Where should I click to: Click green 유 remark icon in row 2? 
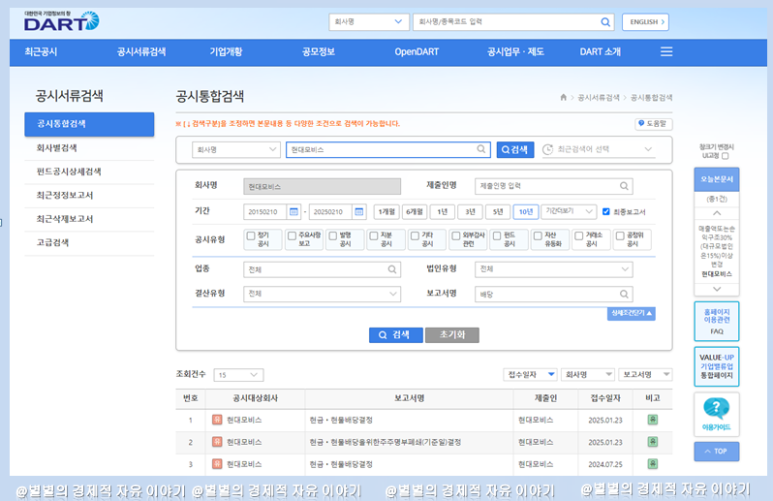[653, 441]
